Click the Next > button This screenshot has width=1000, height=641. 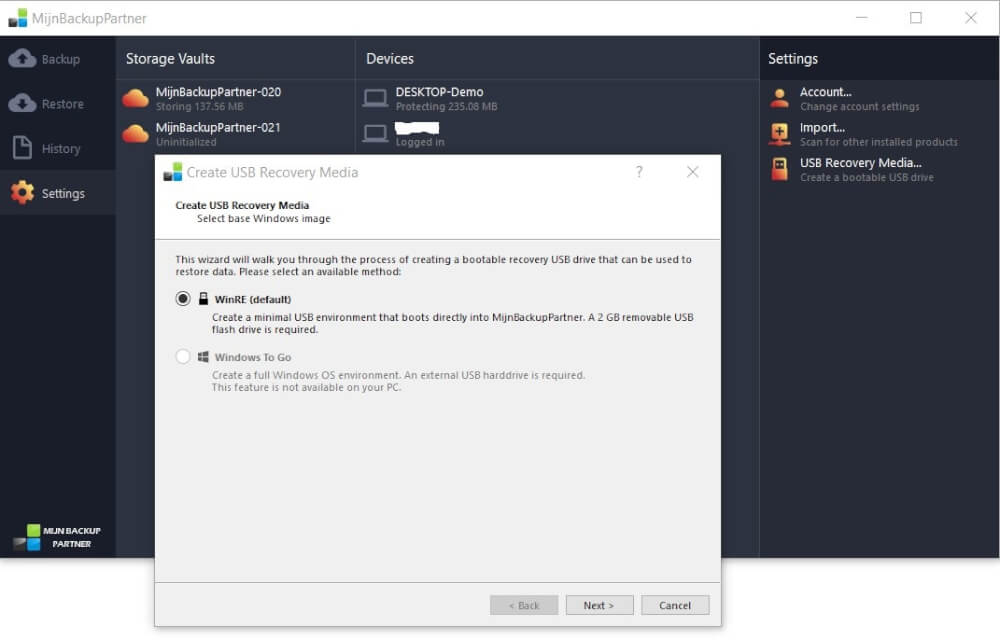tap(599, 605)
